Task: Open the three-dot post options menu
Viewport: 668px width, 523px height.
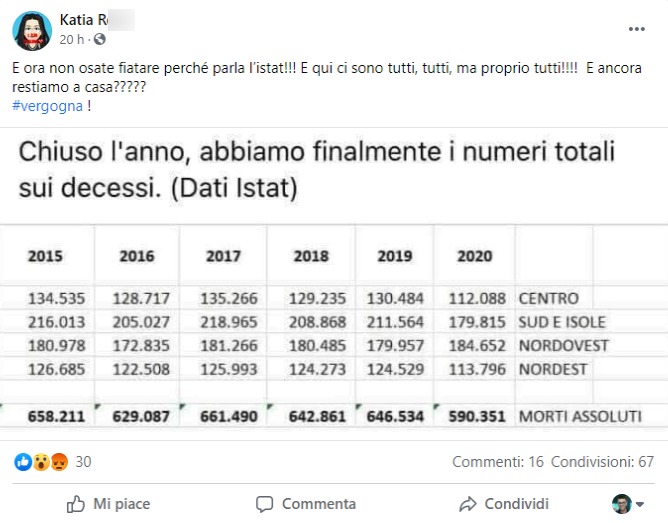Action: click(636, 29)
